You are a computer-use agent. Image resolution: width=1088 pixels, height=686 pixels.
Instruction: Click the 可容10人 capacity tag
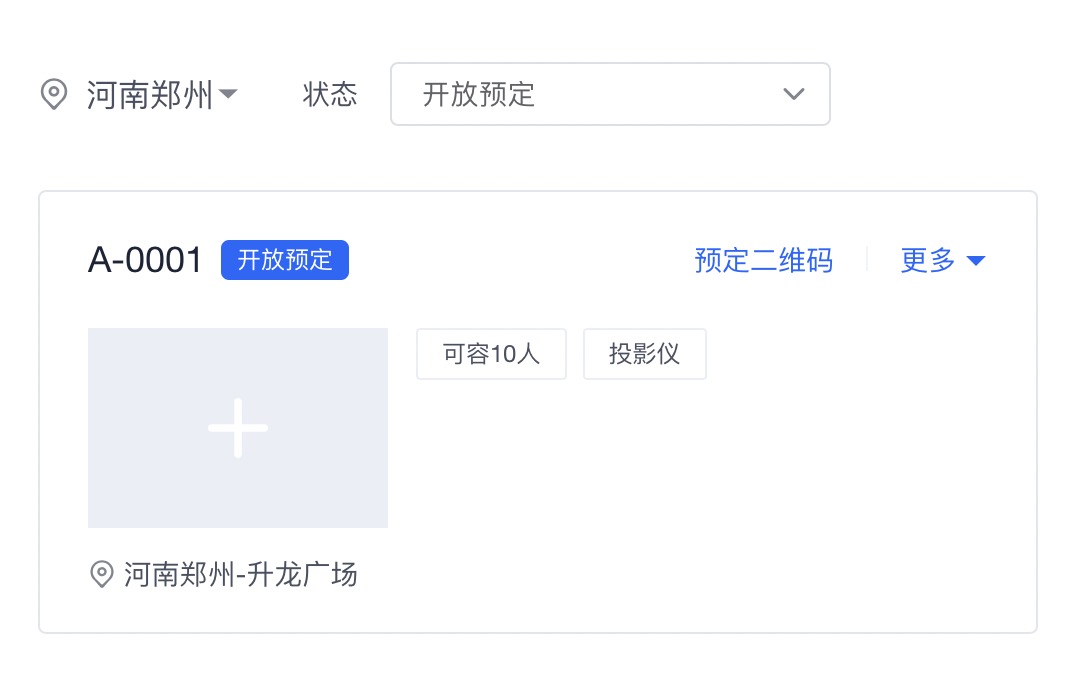tap(491, 354)
